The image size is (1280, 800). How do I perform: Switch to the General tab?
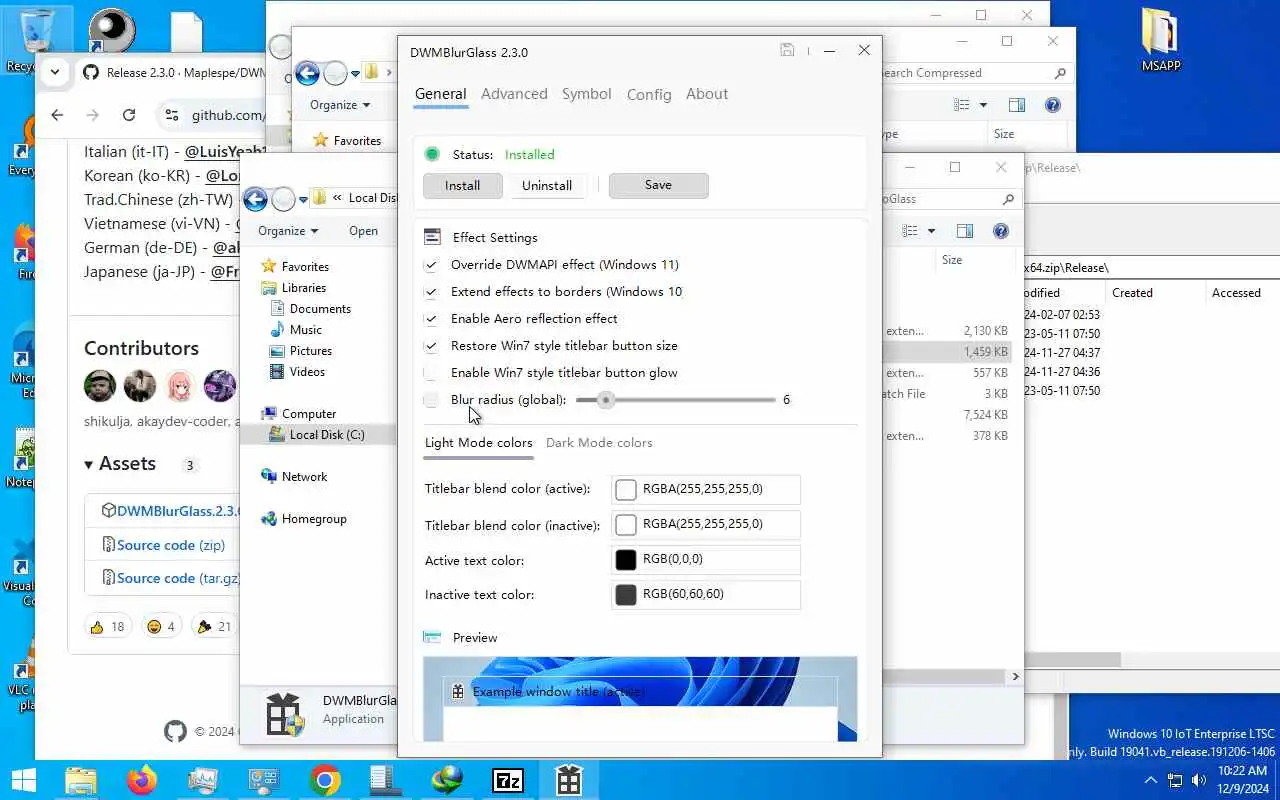tap(440, 94)
